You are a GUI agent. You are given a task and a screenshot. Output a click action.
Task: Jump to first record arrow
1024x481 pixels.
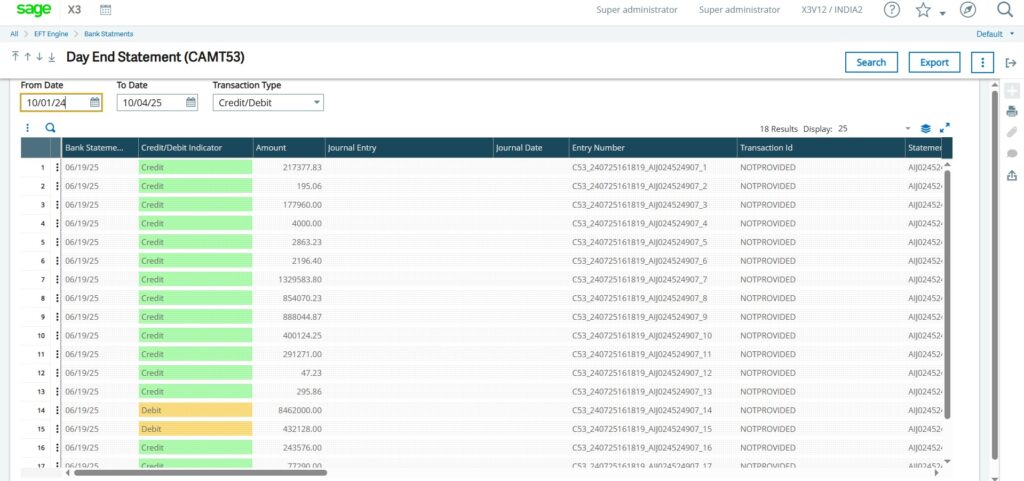[15, 57]
